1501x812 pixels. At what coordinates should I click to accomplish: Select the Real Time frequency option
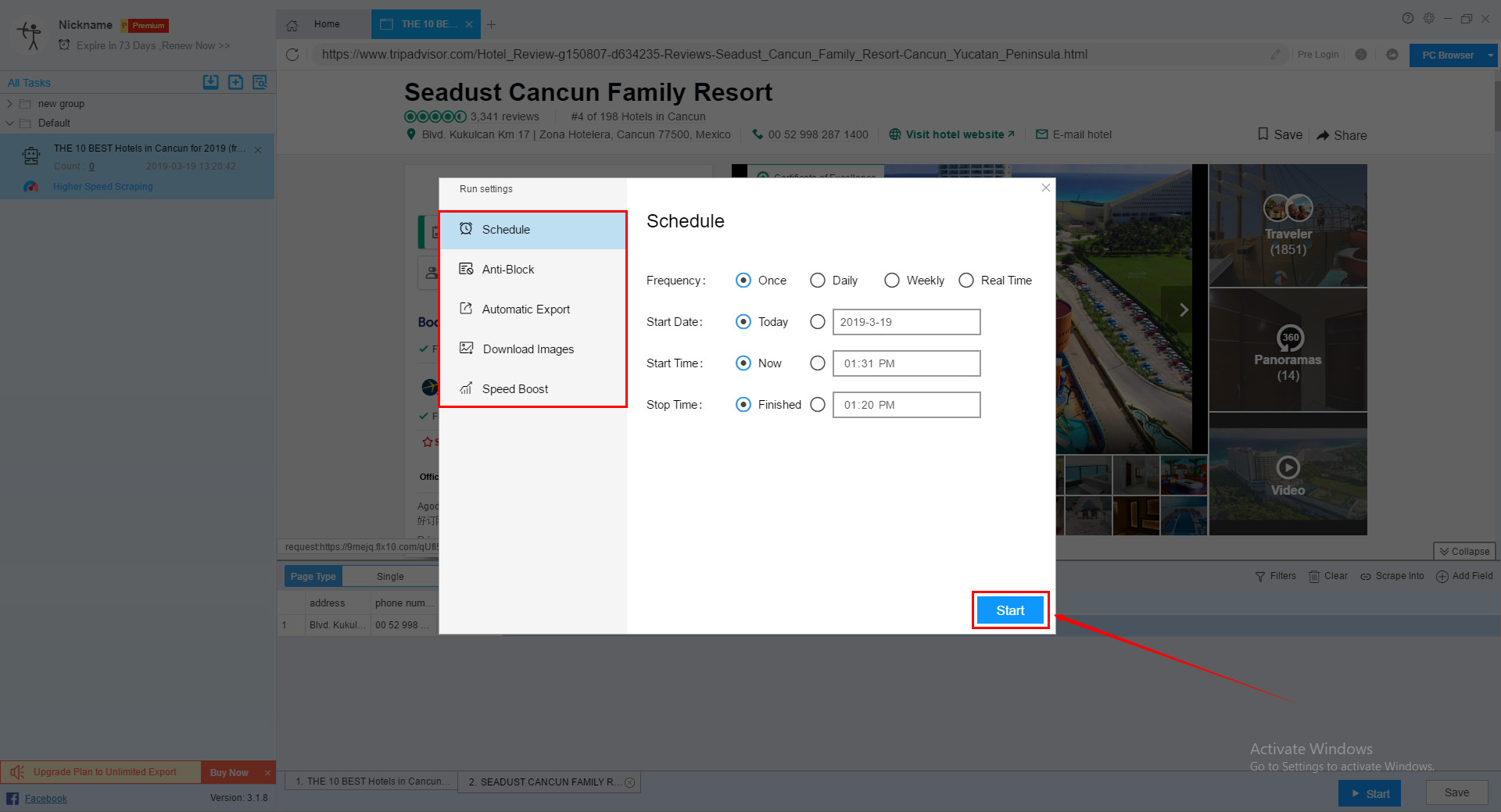click(966, 281)
